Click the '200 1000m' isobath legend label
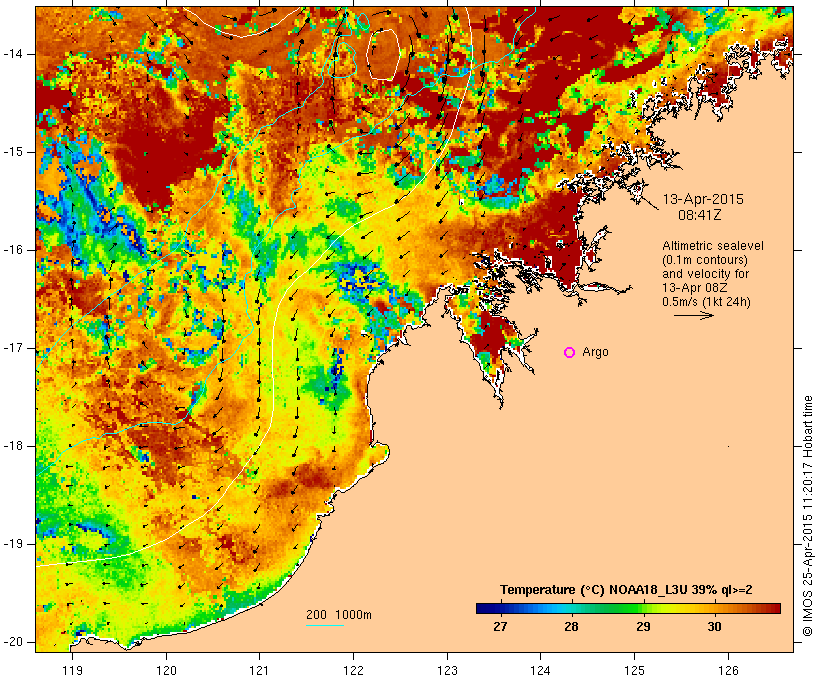This screenshot has width=820, height=680. pos(339,615)
